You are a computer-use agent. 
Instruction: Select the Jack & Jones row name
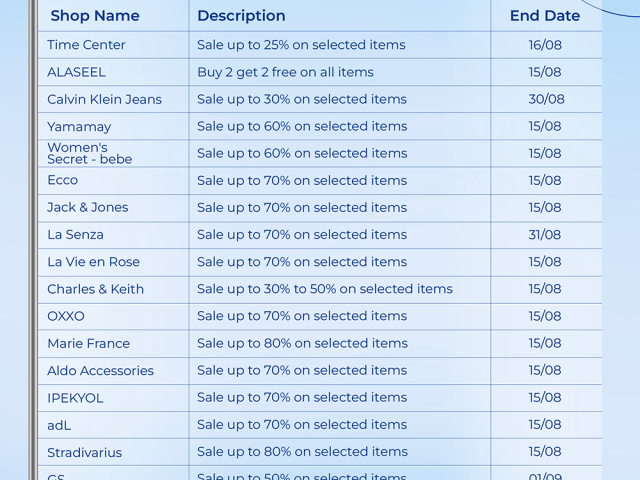(x=88, y=207)
